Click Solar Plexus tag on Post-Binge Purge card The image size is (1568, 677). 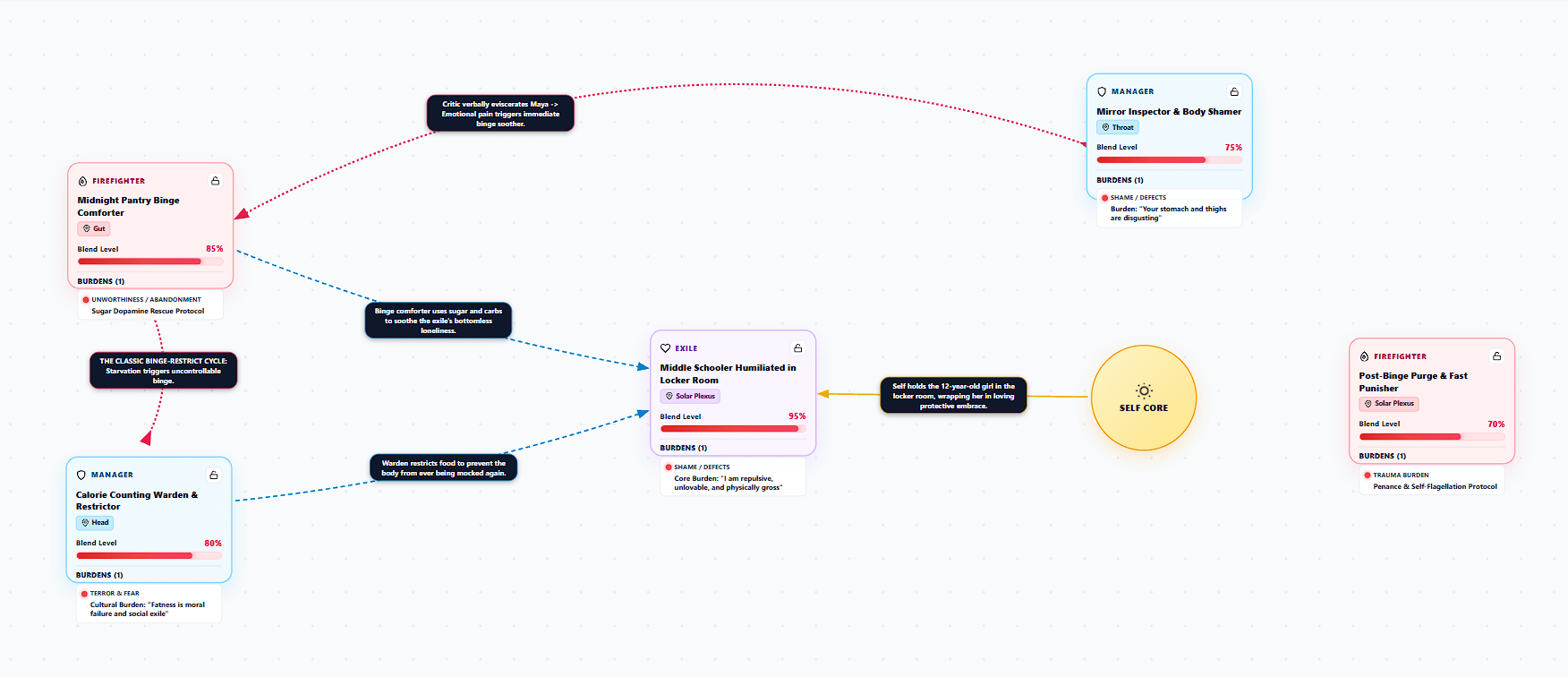pos(1389,404)
